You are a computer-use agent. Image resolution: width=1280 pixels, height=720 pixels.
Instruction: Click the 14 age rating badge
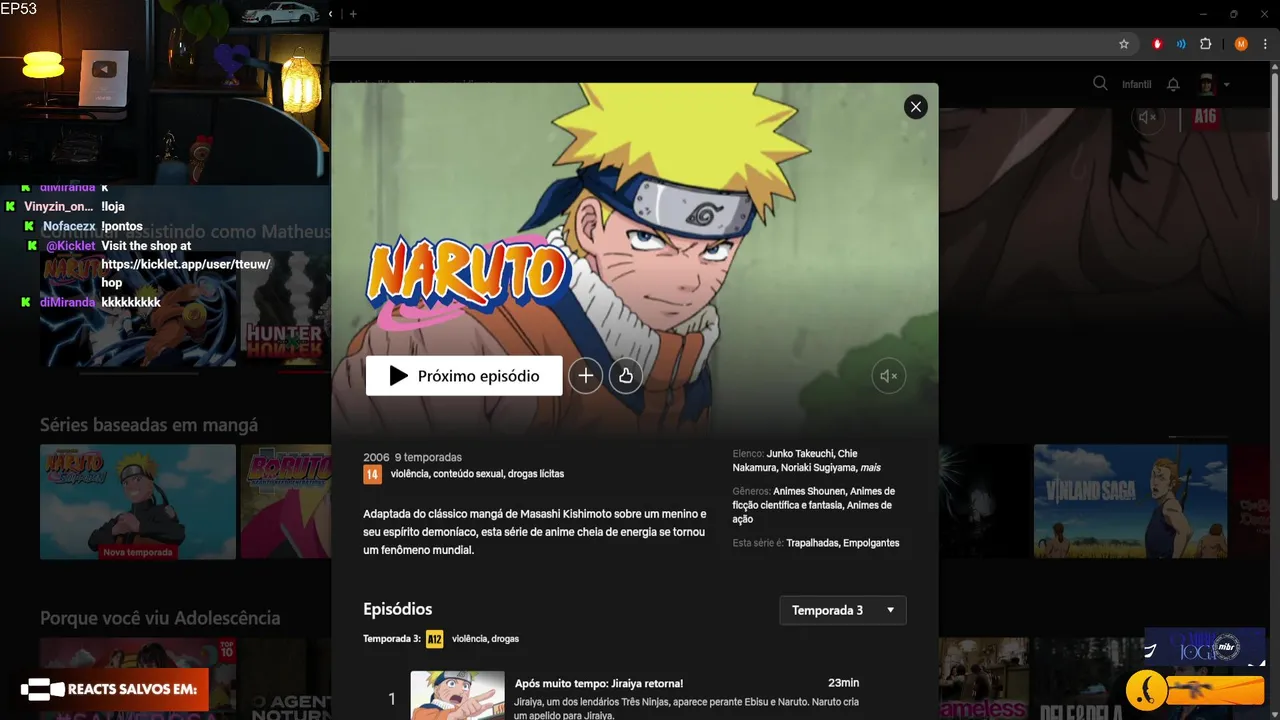pyautogui.click(x=372, y=474)
